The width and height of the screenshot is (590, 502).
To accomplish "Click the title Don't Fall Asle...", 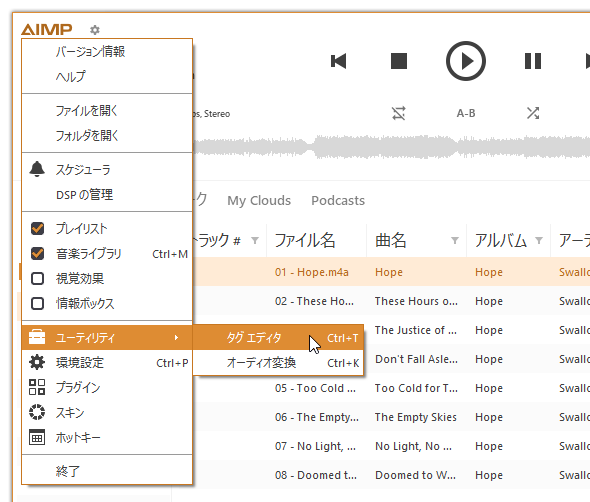I will (416, 359).
